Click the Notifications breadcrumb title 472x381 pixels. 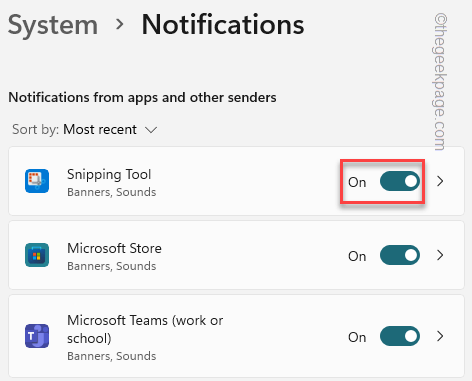coord(223,25)
